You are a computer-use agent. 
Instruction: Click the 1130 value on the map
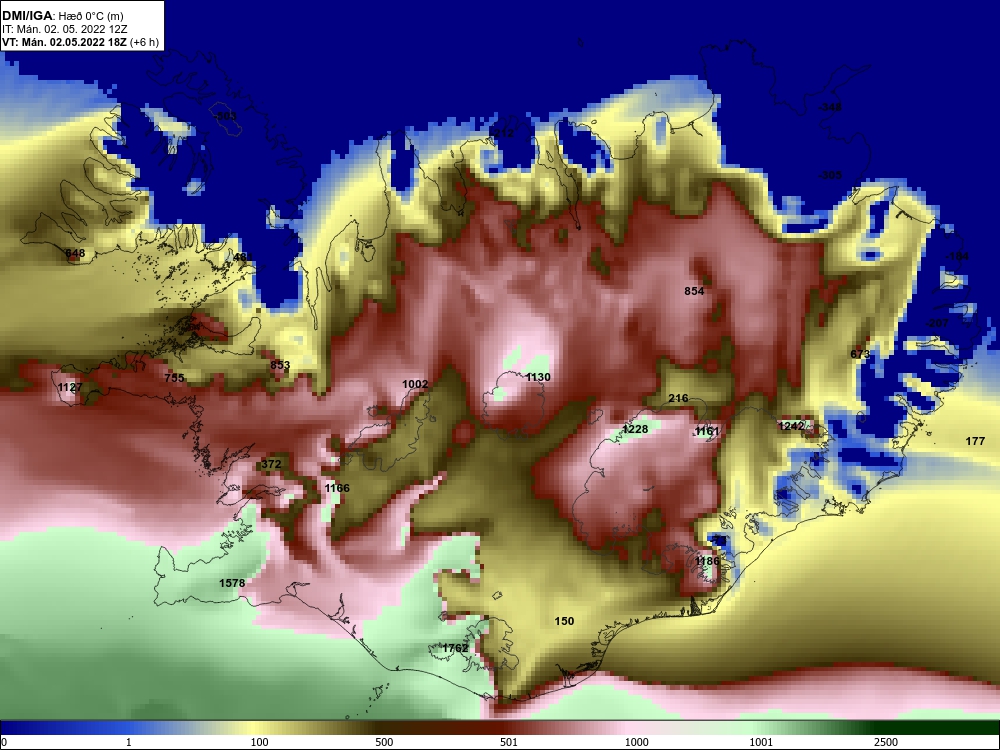[538, 377]
